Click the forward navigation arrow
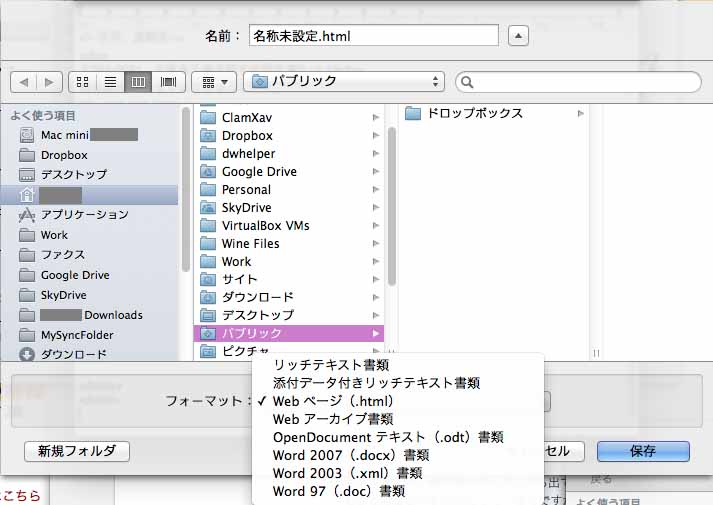Screen dimensions: 713x505 point(48,82)
